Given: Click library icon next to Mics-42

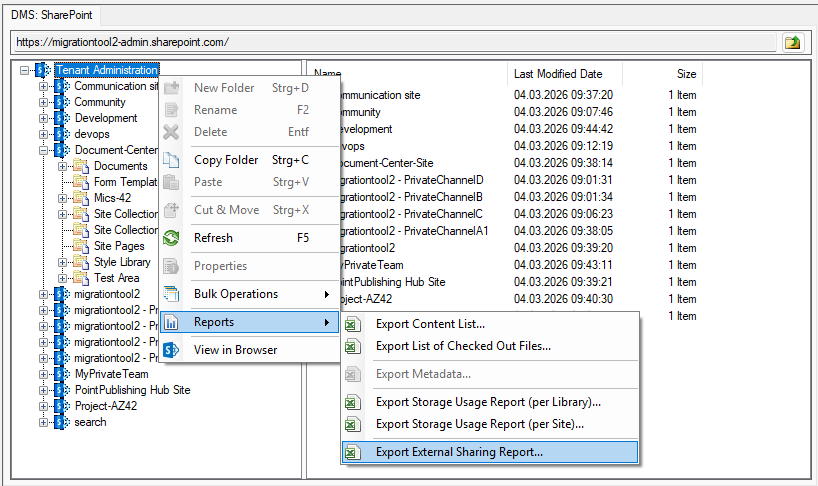Looking at the screenshot, I should (81, 198).
